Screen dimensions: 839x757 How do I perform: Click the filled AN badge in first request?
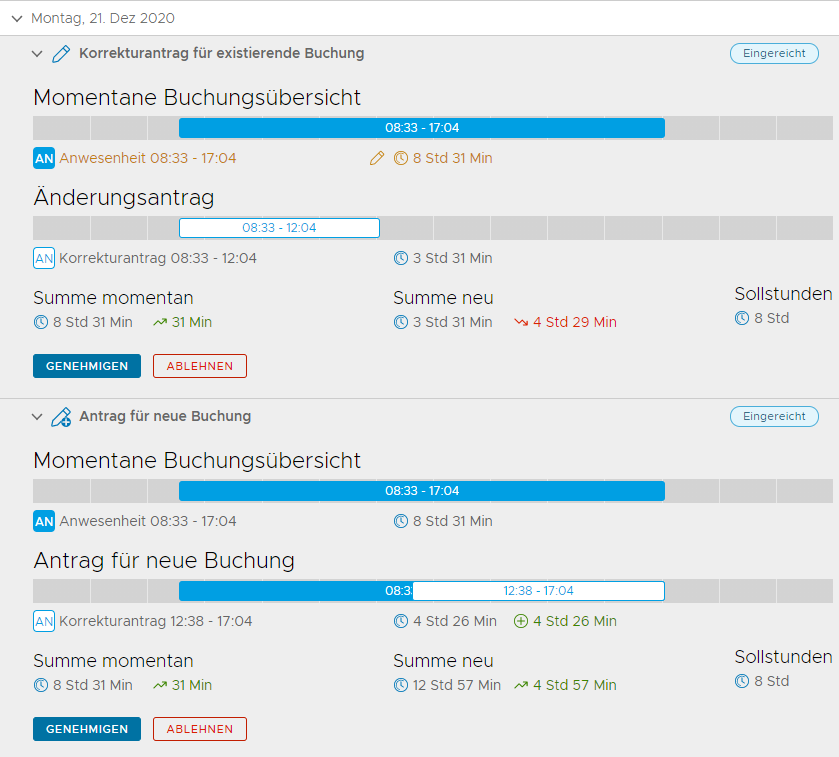point(44,158)
